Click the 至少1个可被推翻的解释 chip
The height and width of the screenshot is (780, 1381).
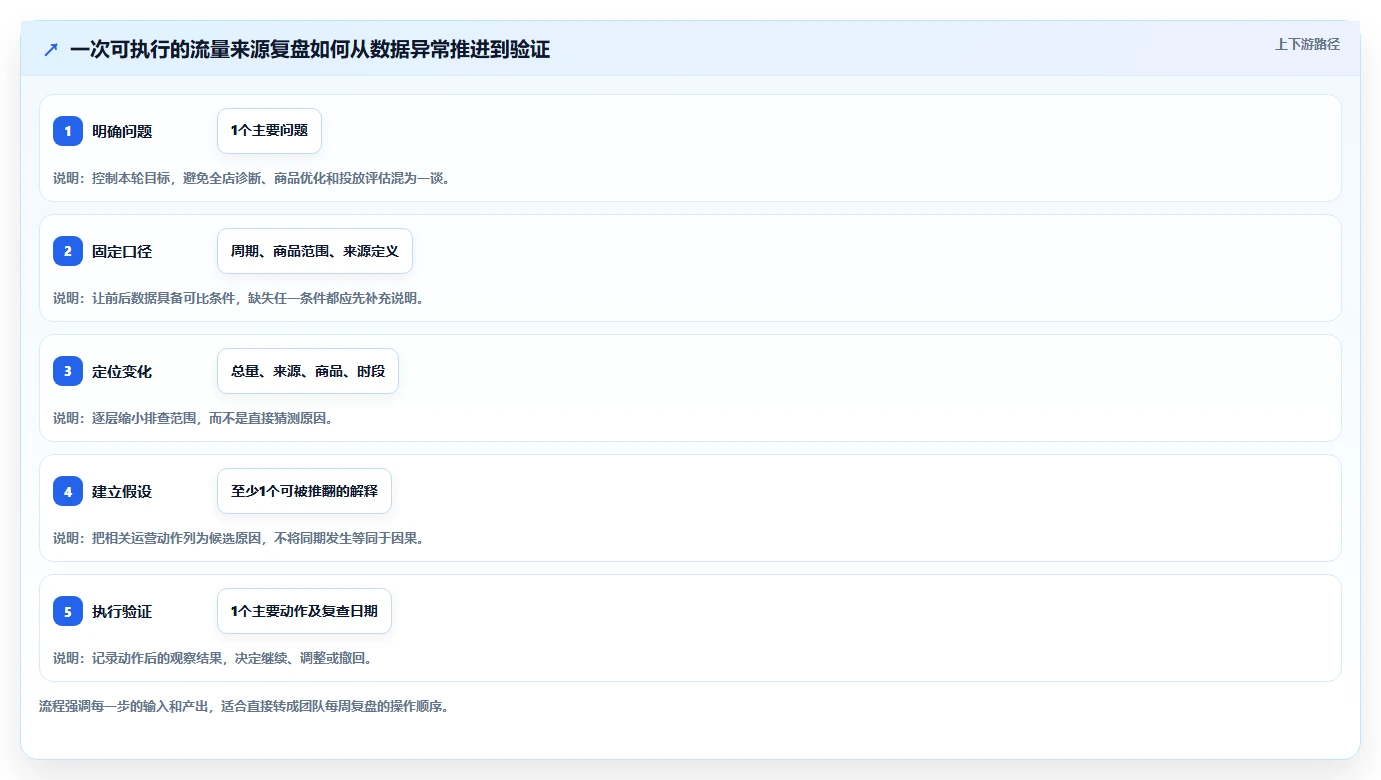click(x=304, y=491)
